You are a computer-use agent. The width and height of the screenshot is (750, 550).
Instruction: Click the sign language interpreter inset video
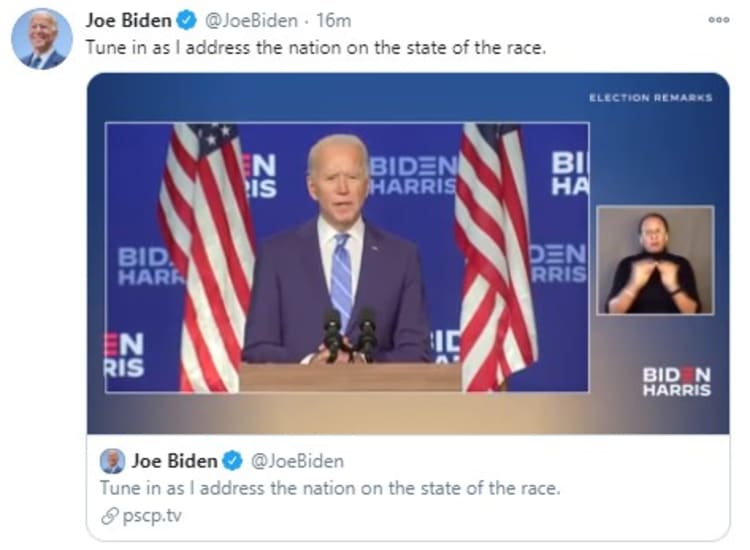(x=655, y=261)
